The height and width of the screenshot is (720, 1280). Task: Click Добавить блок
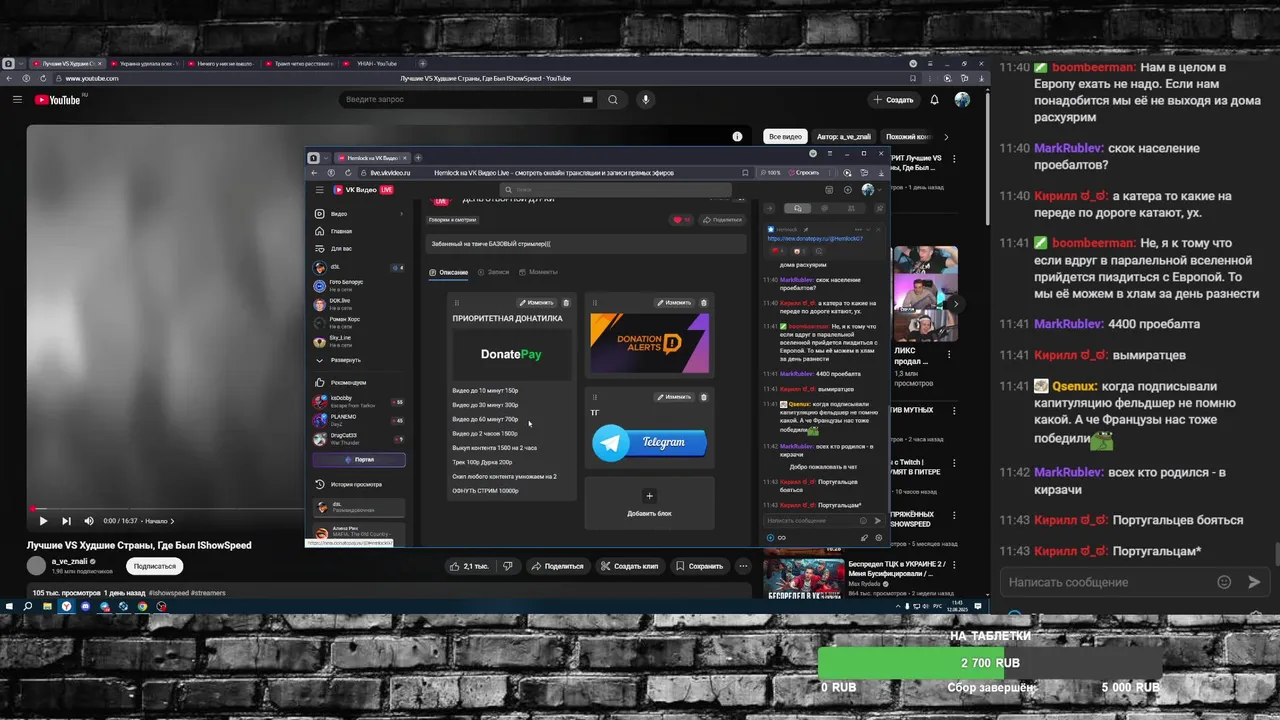[649, 503]
